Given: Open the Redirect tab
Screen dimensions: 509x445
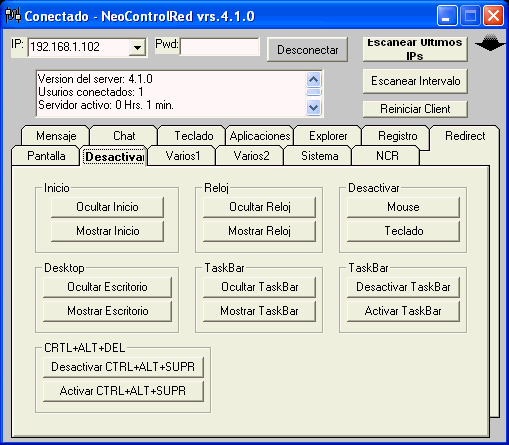Looking at the screenshot, I should coord(465,136).
